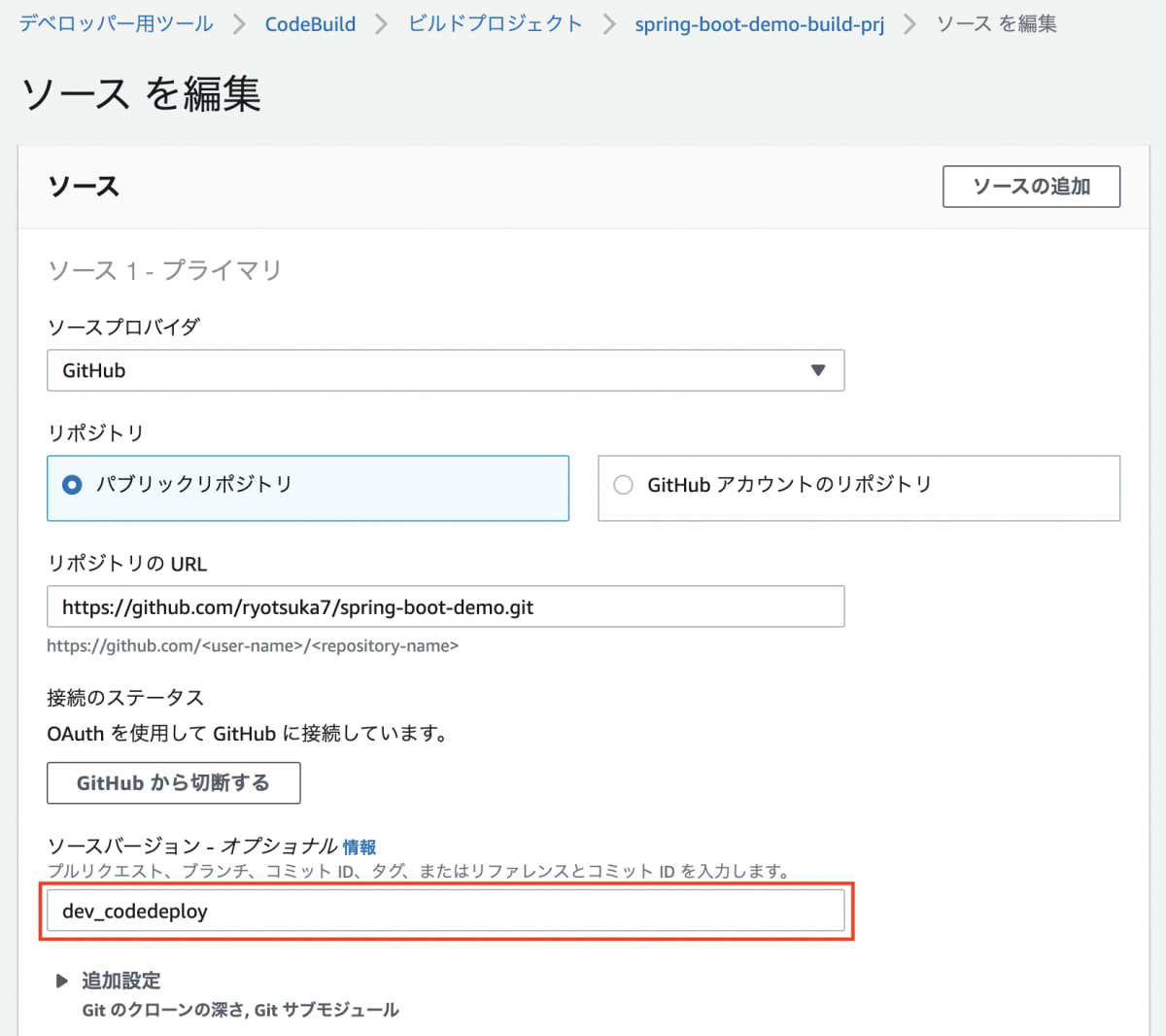Click the URL format hint text
Screen dimensions: 1166x1036
(x=253, y=645)
